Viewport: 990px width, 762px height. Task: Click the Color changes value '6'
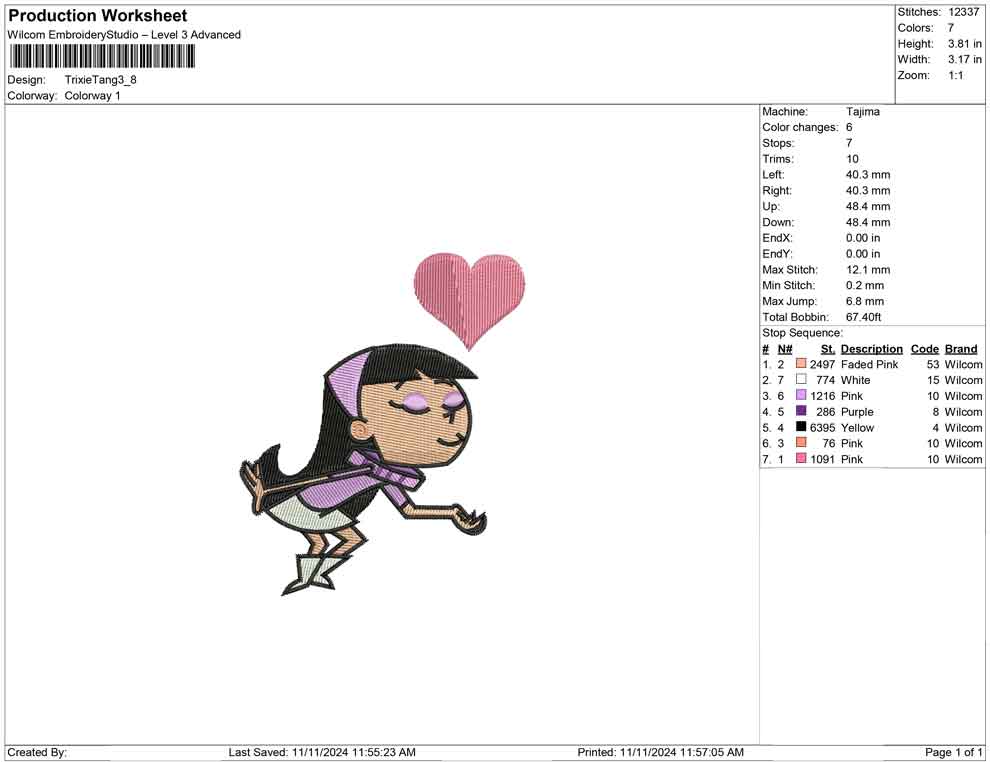849,128
